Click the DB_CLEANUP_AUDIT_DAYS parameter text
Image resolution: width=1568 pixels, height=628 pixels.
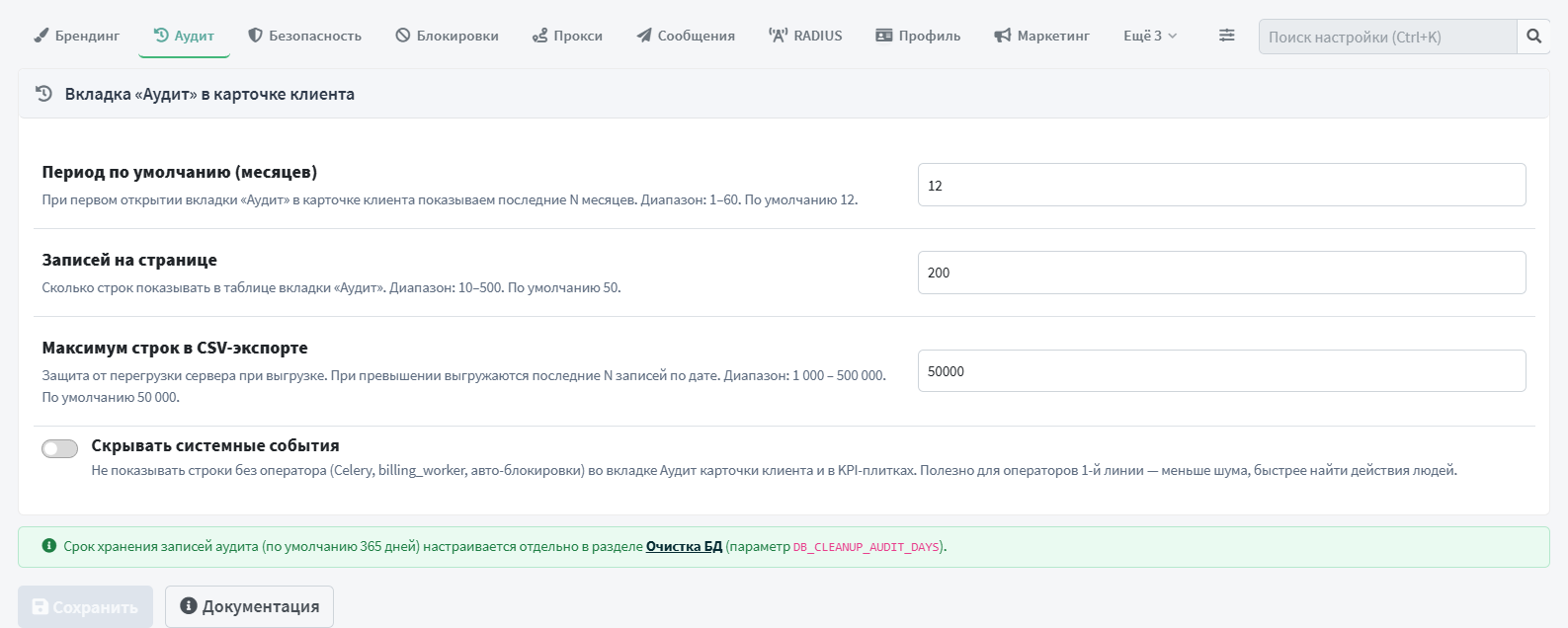(866, 546)
